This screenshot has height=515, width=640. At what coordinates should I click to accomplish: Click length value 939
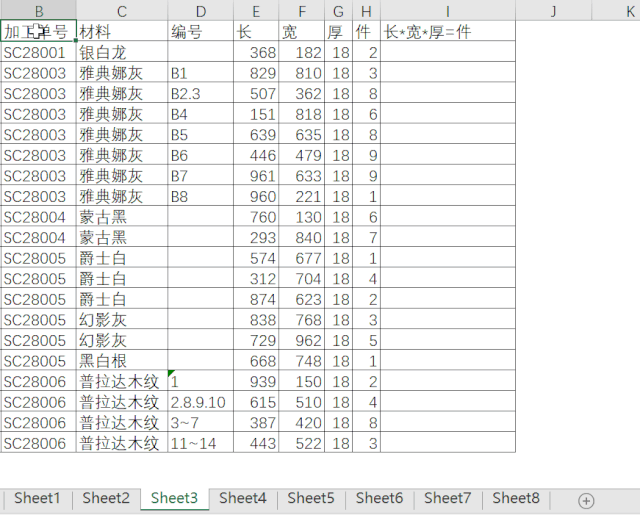256,381
